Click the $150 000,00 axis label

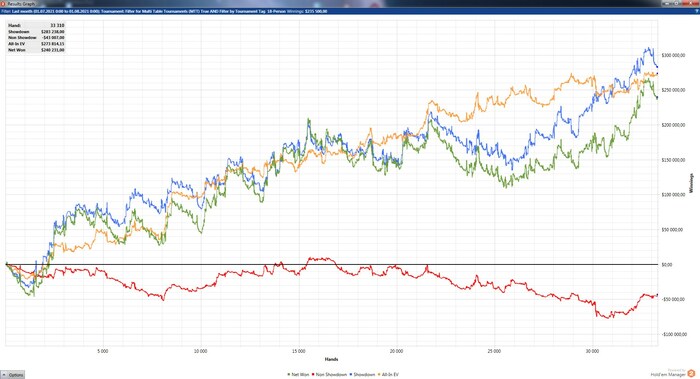[x=673, y=160]
